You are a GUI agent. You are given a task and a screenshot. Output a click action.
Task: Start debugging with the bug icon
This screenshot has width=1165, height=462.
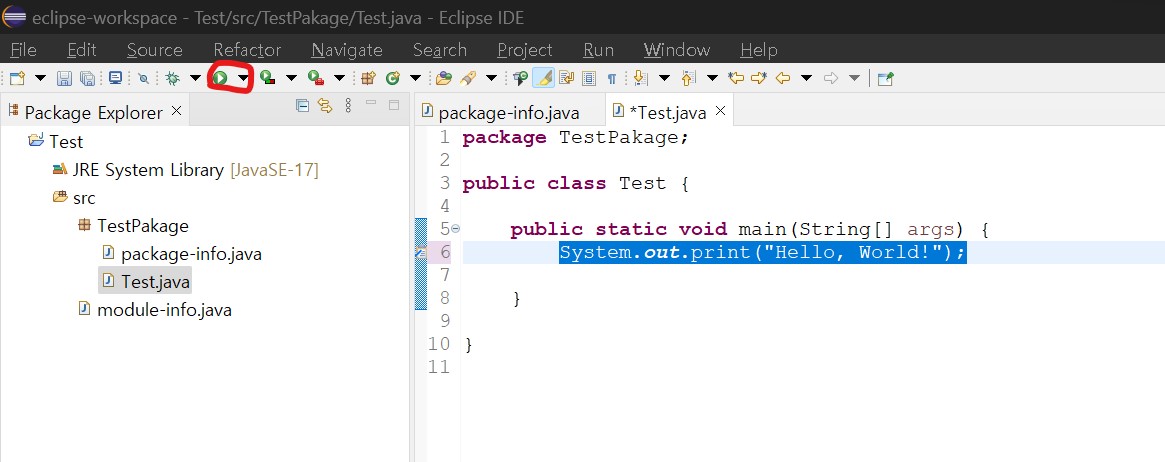click(172, 78)
